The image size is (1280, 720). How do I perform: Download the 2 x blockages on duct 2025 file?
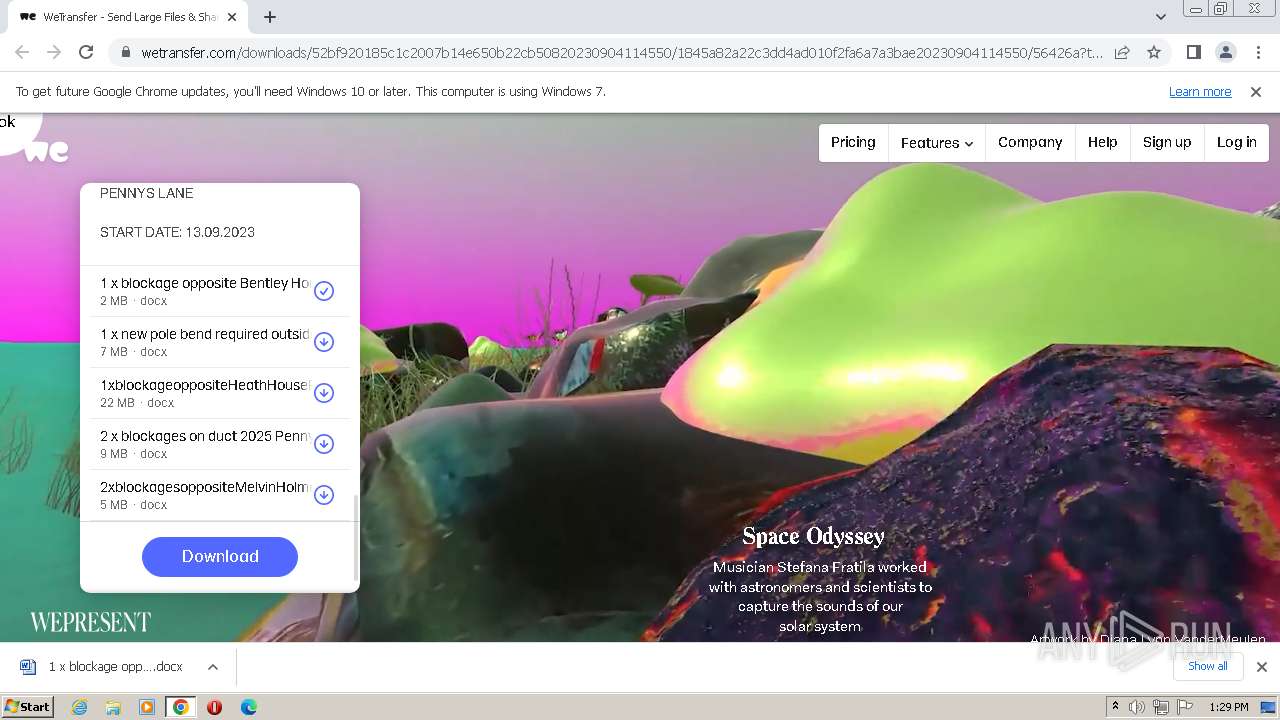tap(324, 444)
